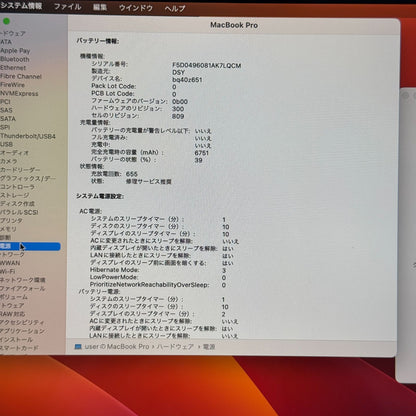The image size is (416, 416).
Task: Click the status text 修理サービス推奨
Action: (x=149, y=182)
